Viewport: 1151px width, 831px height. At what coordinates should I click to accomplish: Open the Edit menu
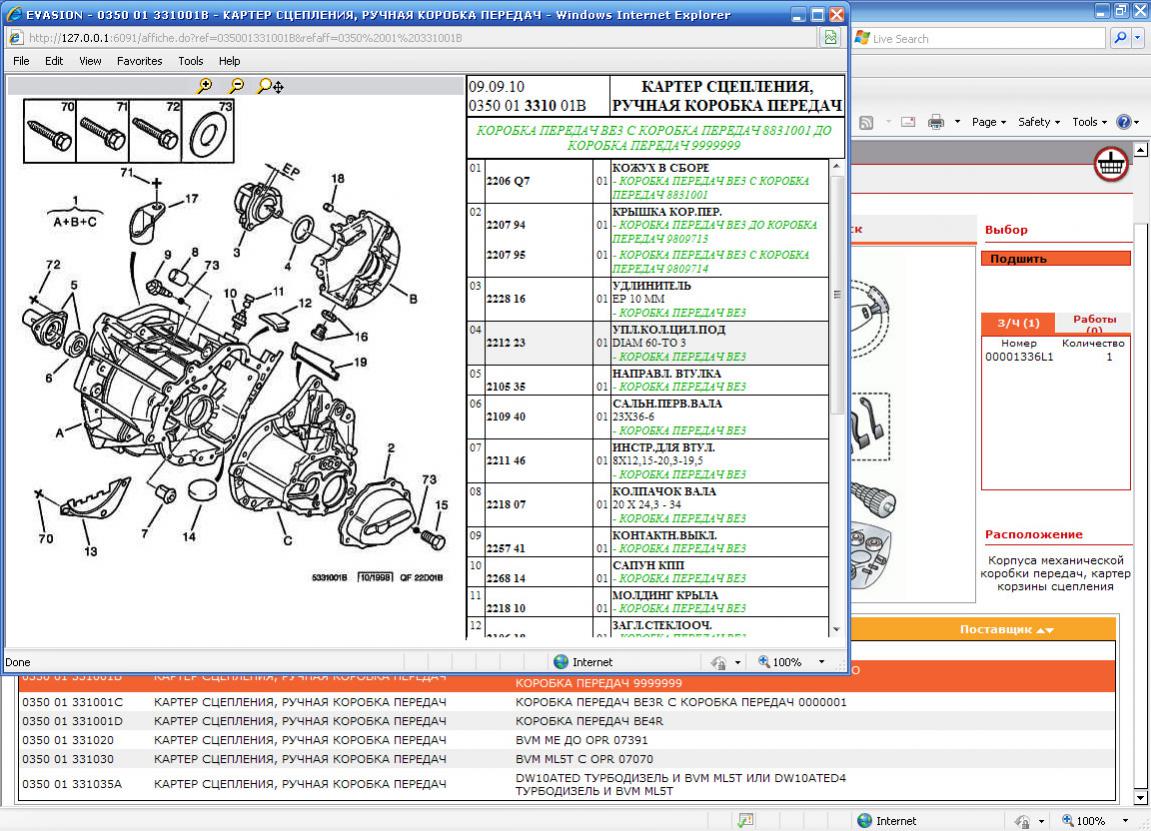tap(54, 61)
